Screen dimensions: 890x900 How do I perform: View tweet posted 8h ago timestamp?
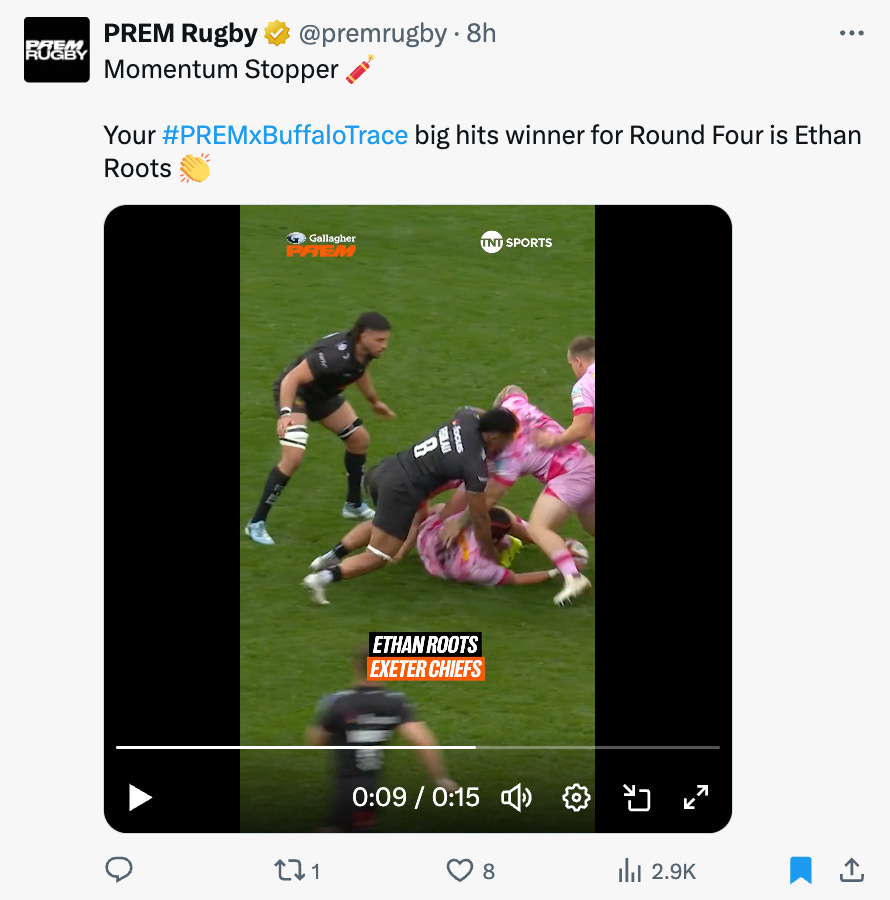tap(481, 34)
